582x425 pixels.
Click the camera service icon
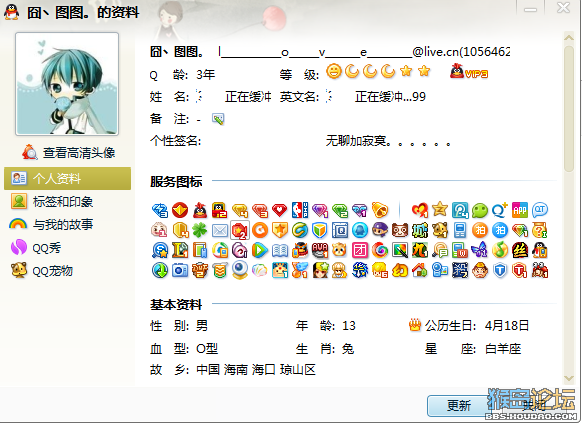click(180, 271)
